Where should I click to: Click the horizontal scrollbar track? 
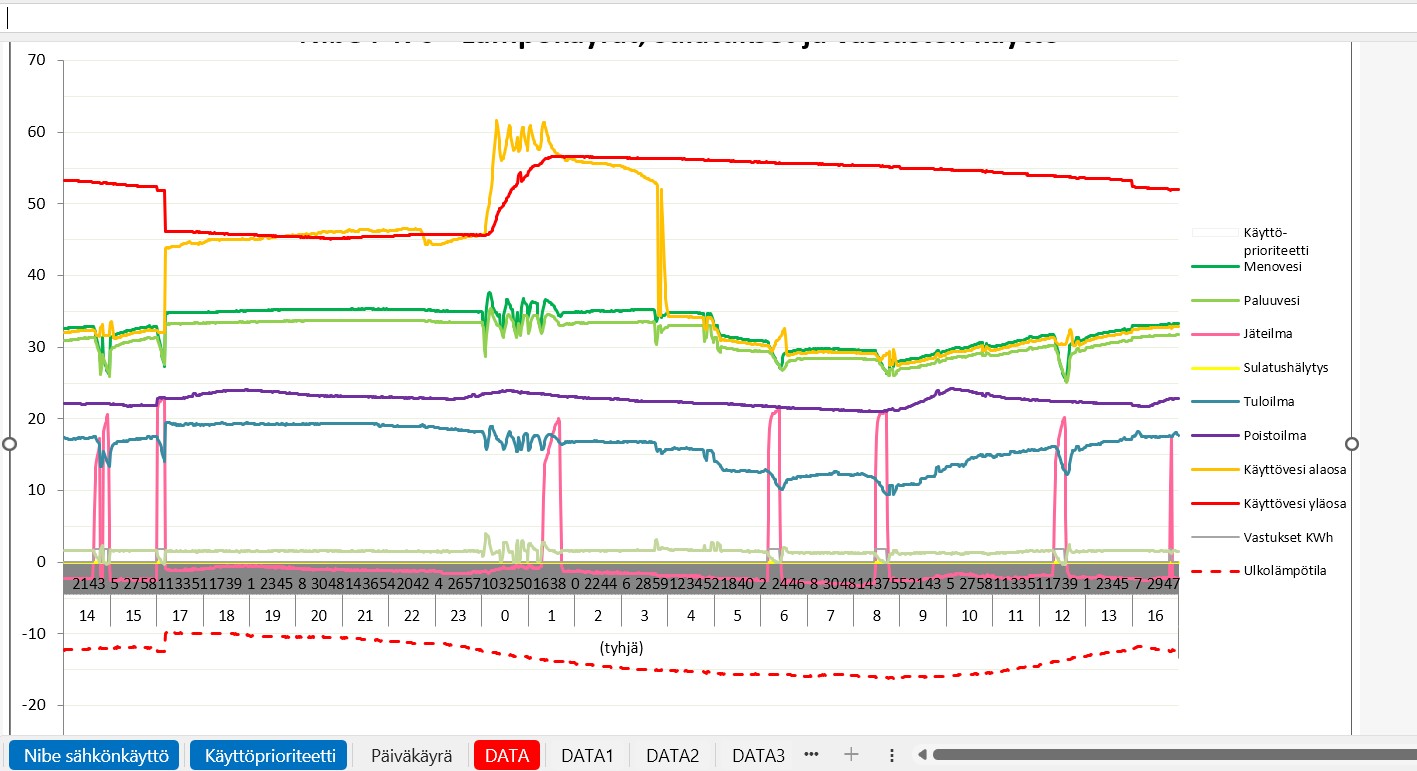[1170, 755]
